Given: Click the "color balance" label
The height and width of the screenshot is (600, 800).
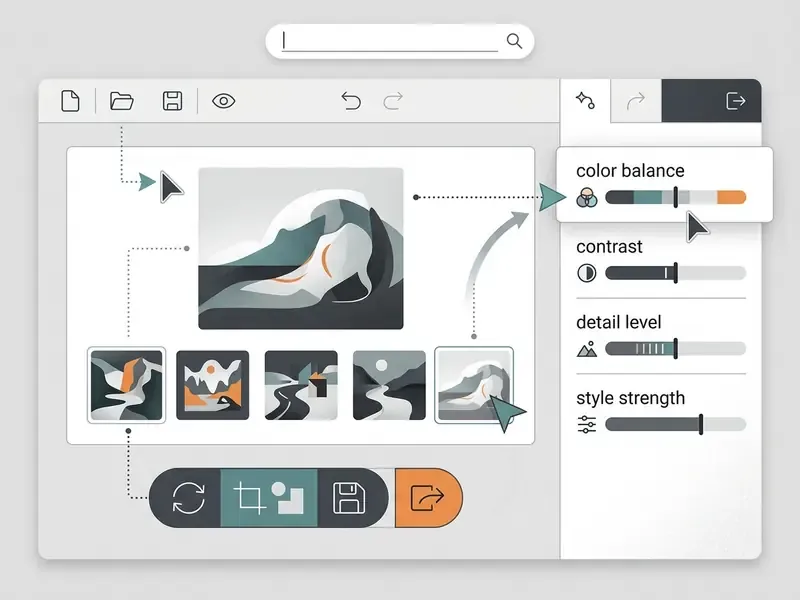Looking at the screenshot, I should pyautogui.click(x=630, y=170).
